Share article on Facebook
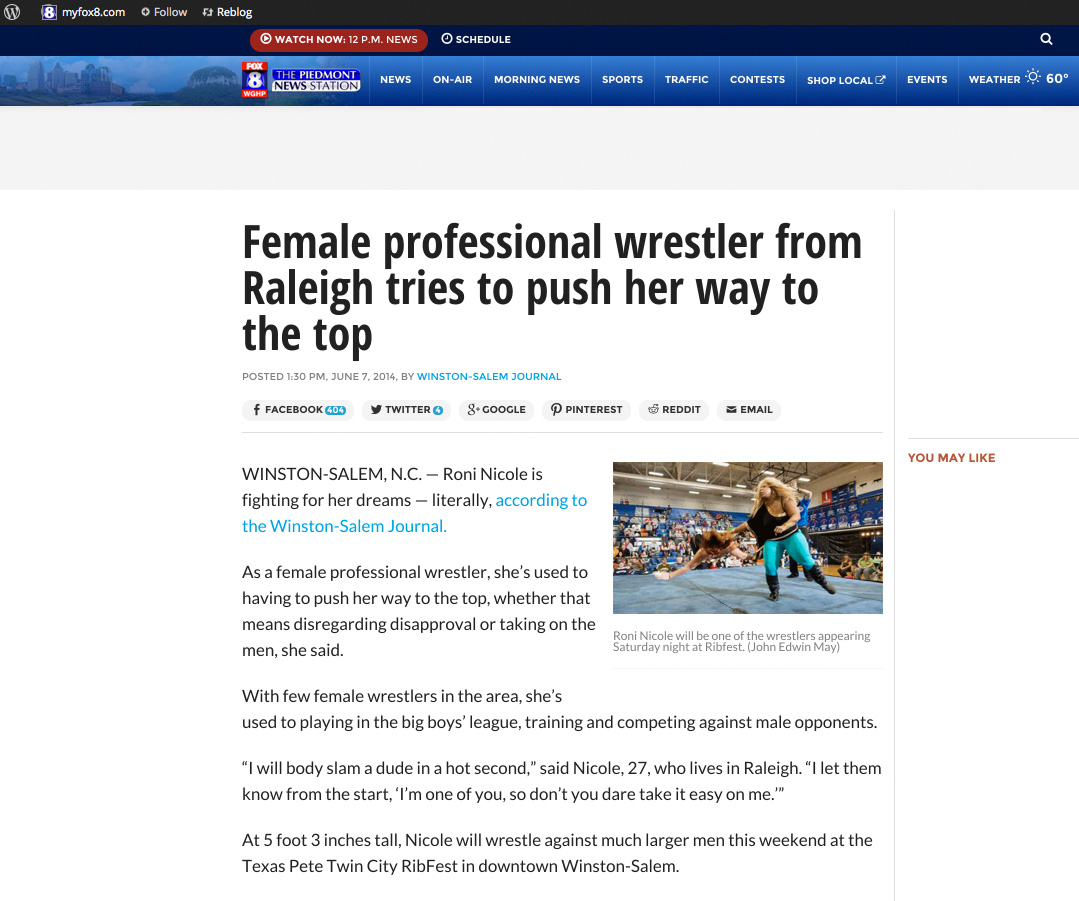Image resolution: width=1079 pixels, height=901 pixels. click(x=298, y=410)
